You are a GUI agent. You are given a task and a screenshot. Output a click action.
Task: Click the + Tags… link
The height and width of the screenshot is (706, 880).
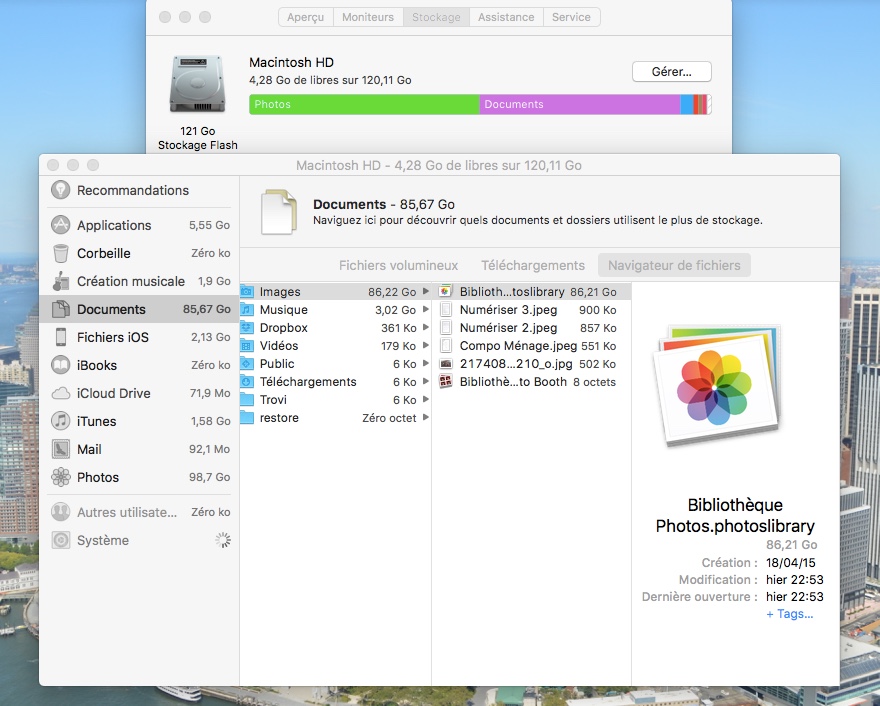point(789,614)
